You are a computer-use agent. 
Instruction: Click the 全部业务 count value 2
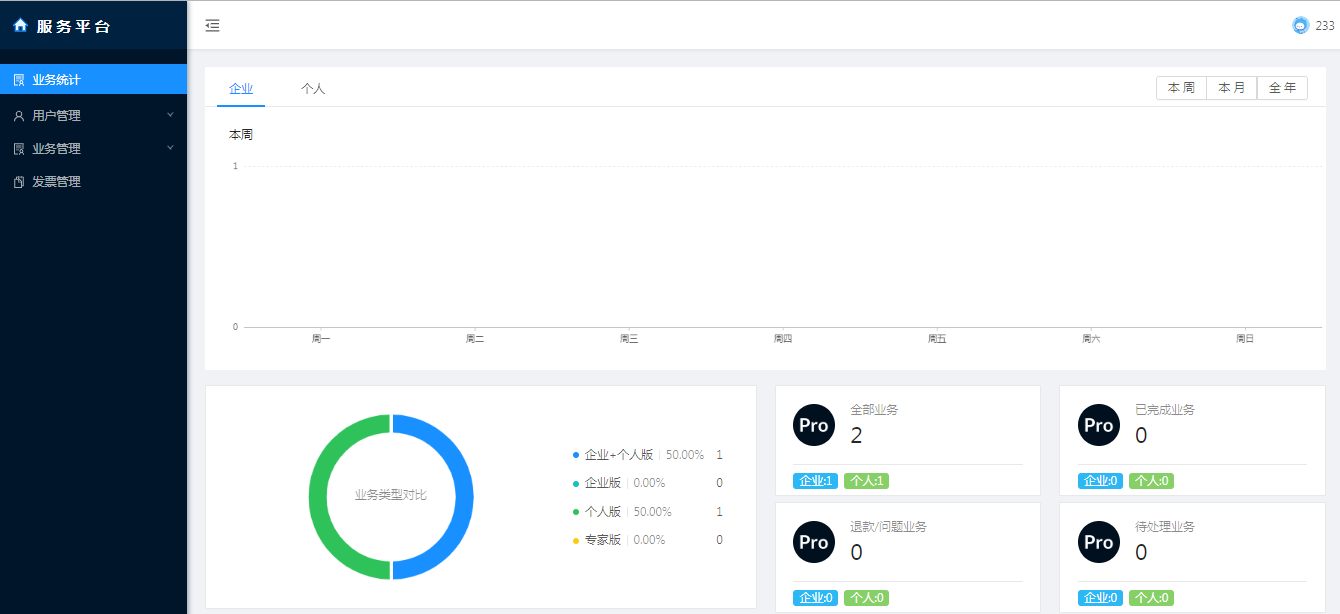(x=856, y=435)
